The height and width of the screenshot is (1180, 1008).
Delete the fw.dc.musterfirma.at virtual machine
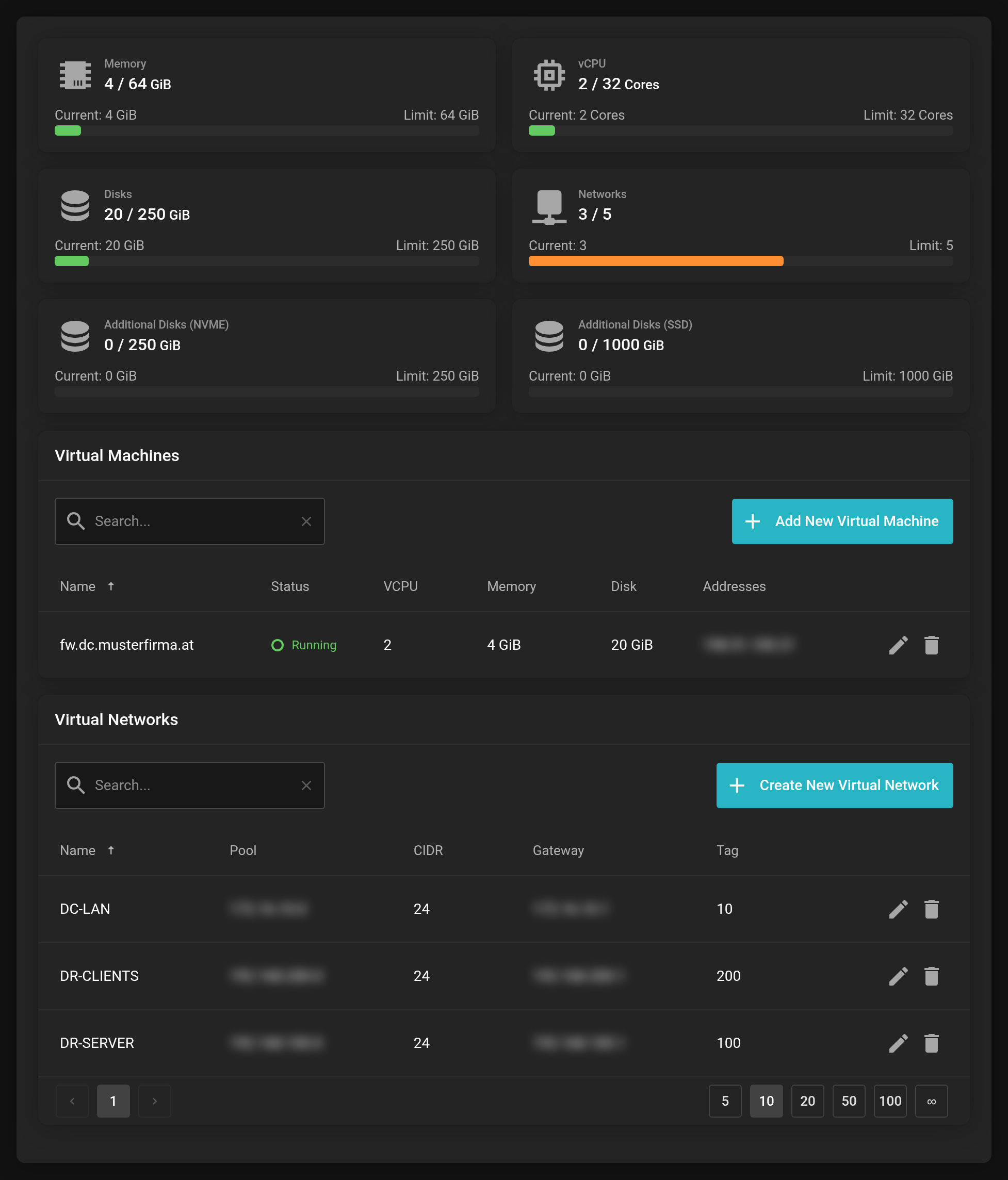(x=931, y=645)
